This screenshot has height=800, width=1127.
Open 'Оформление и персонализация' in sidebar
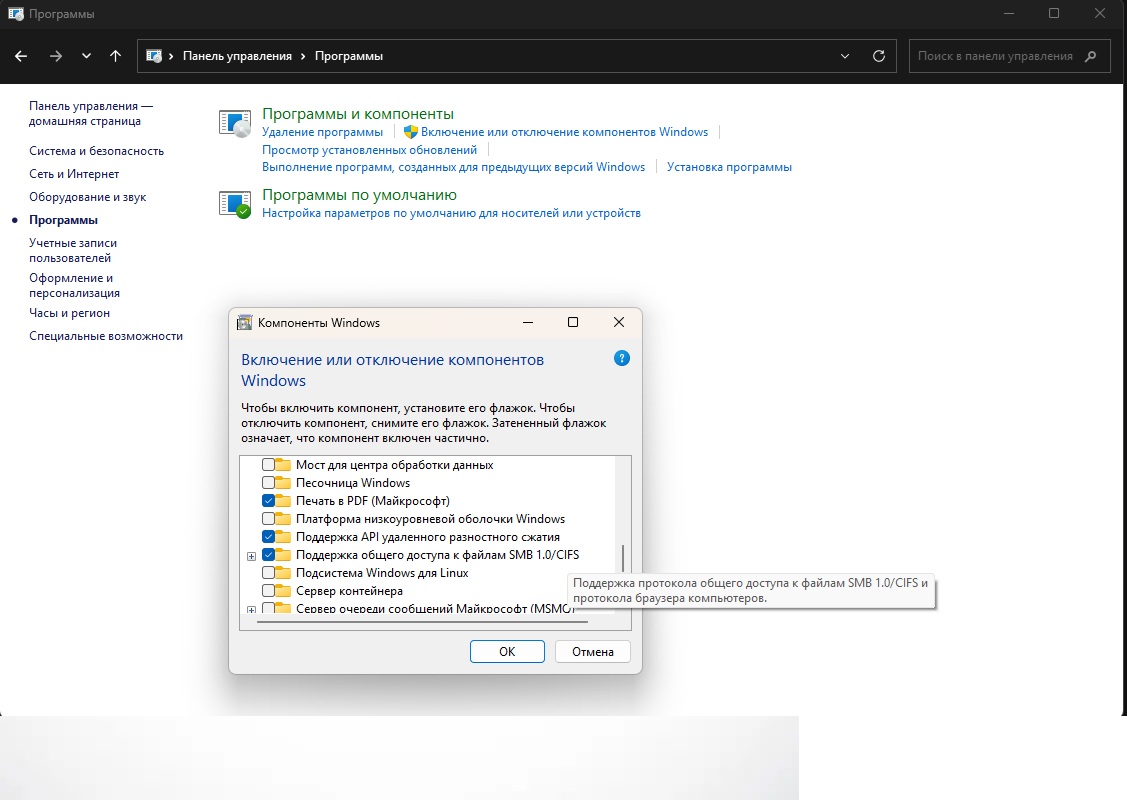74,285
